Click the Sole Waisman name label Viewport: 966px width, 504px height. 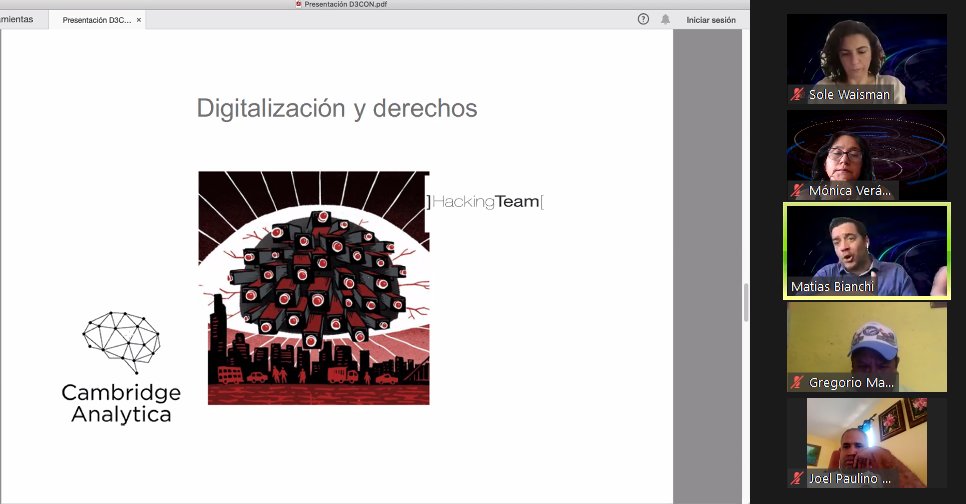click(x=849, y=94)
